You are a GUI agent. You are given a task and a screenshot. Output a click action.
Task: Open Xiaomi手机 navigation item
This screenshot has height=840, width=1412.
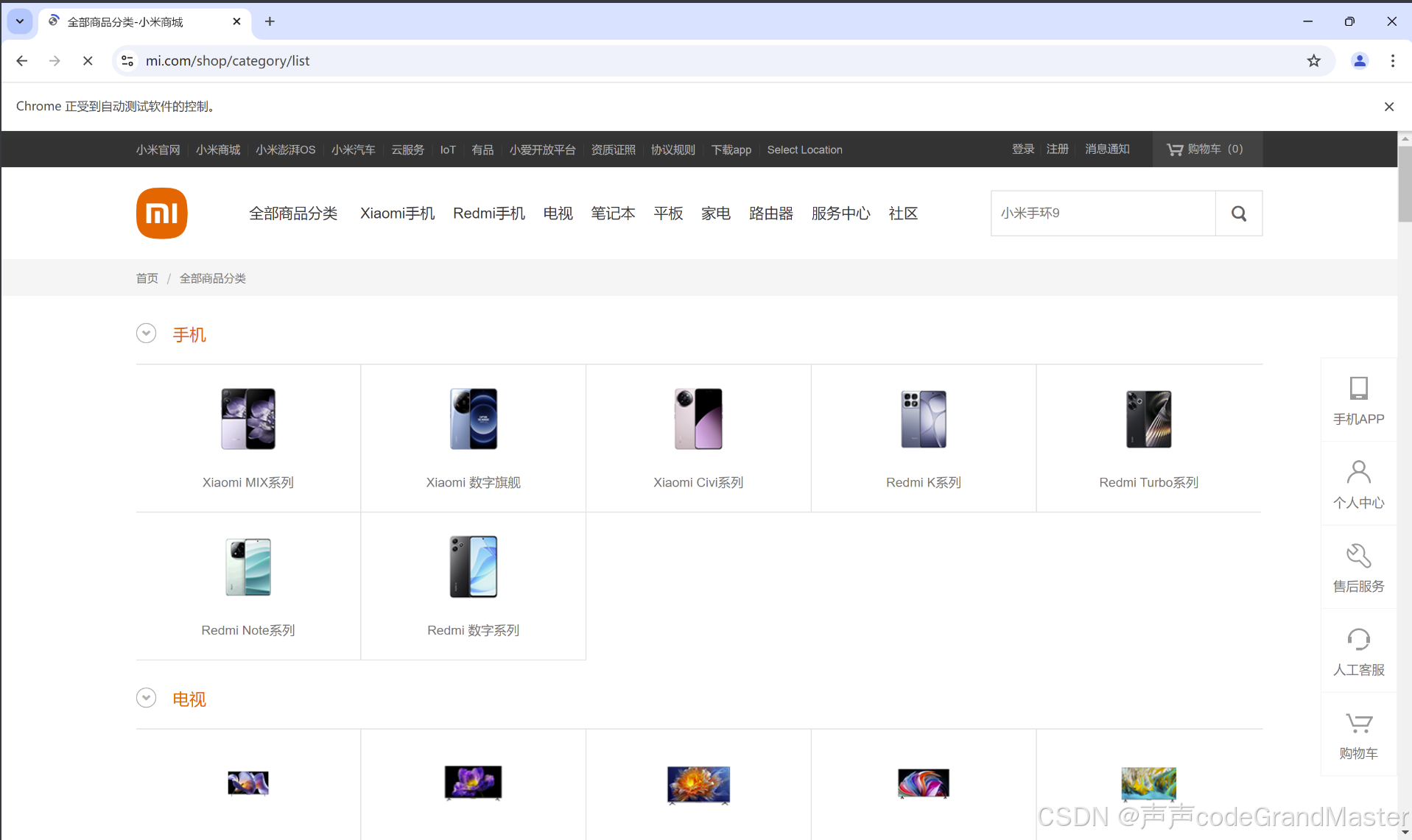pyautogui.click(x=398, y=213)
